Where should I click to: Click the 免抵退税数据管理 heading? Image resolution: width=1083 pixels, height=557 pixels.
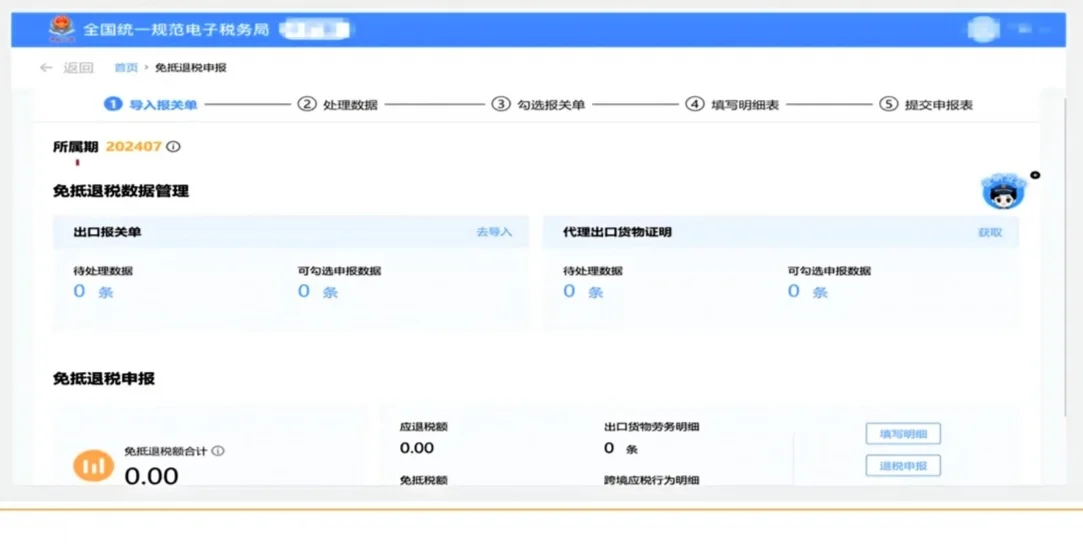(121, 191)
